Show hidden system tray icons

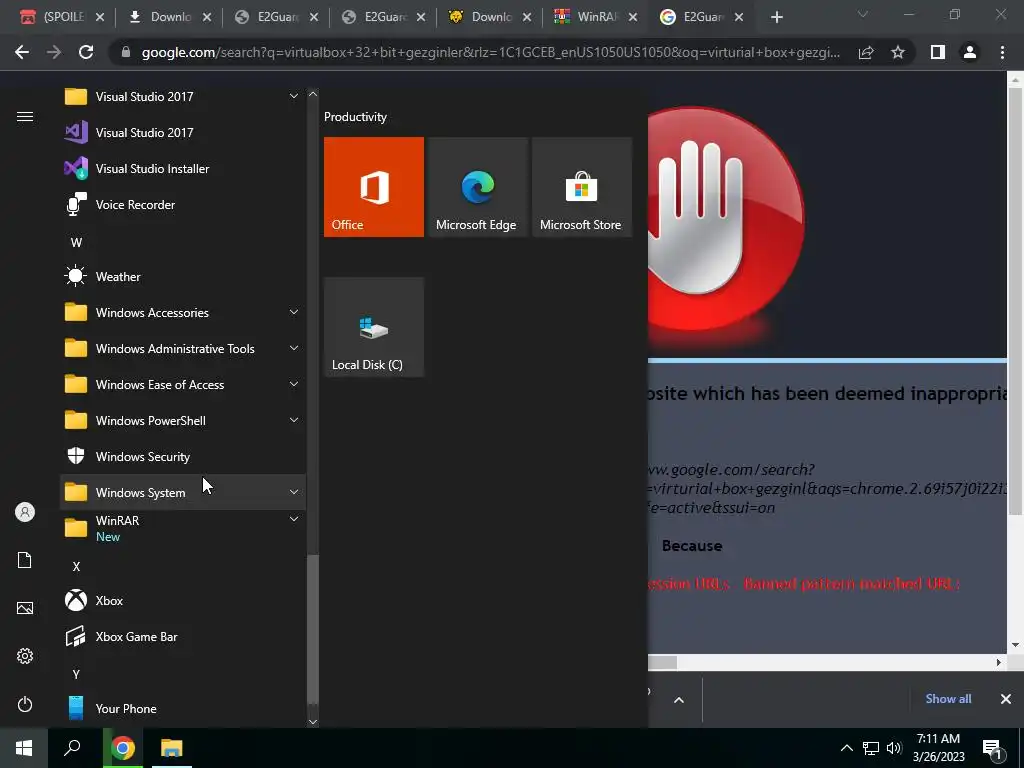[846, 748]
